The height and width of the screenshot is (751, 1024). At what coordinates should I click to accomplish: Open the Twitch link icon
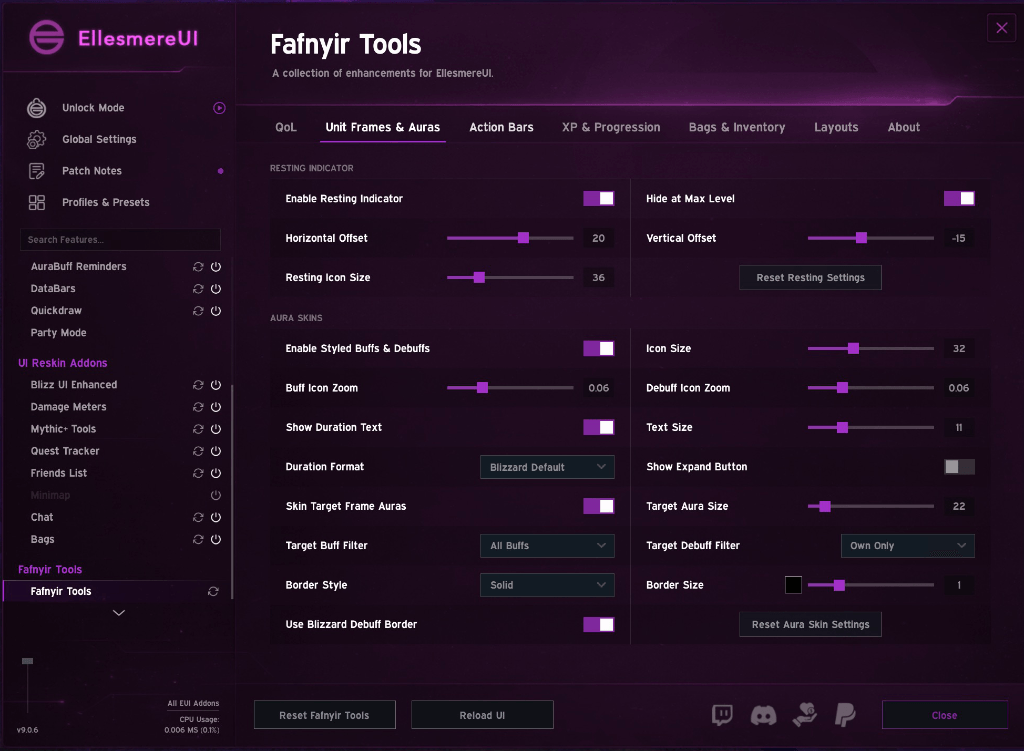[x=722, y=715]
